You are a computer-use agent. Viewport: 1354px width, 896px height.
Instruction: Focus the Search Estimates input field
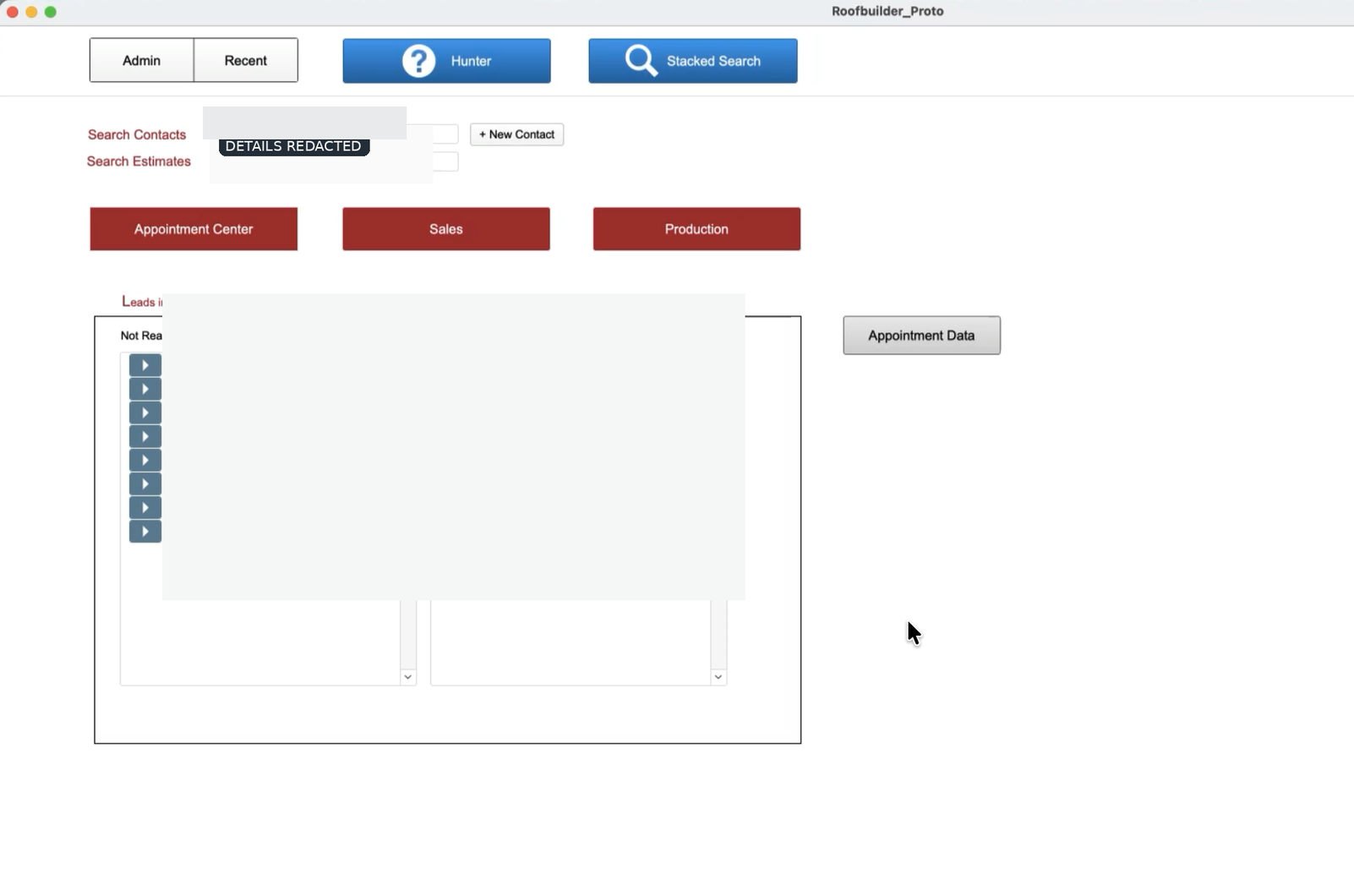pyautogui.click(x=334, y=161)
